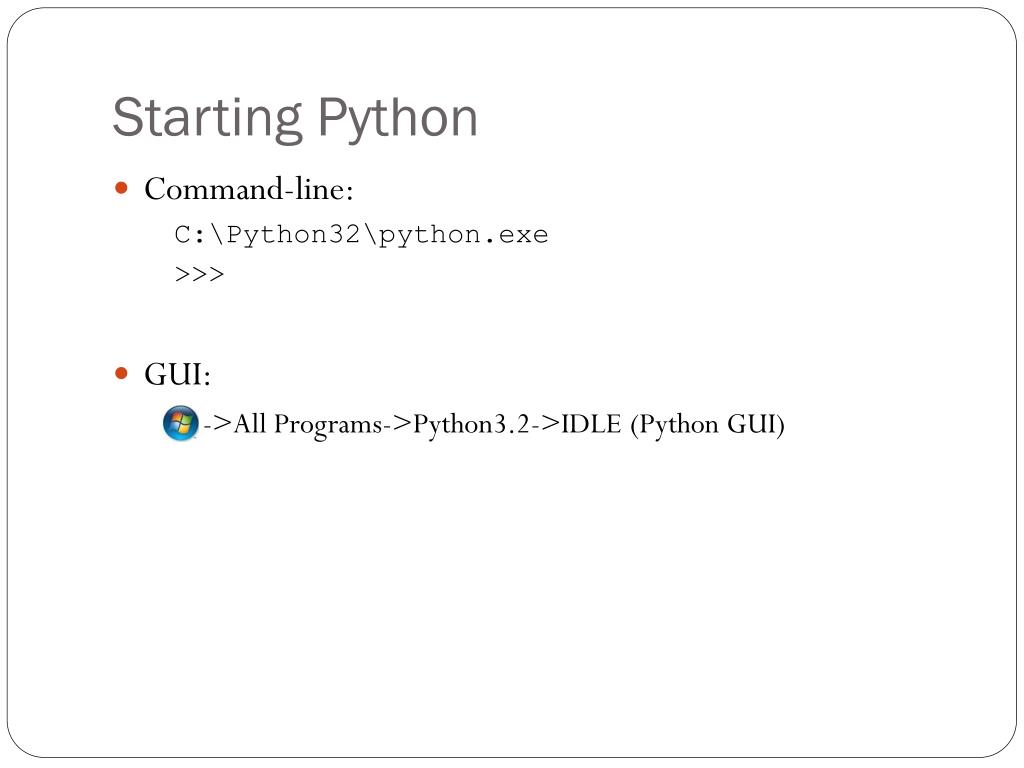Click the word Python in the title
The width and height of the screenshot is (1024, 768).
(398, 119)
